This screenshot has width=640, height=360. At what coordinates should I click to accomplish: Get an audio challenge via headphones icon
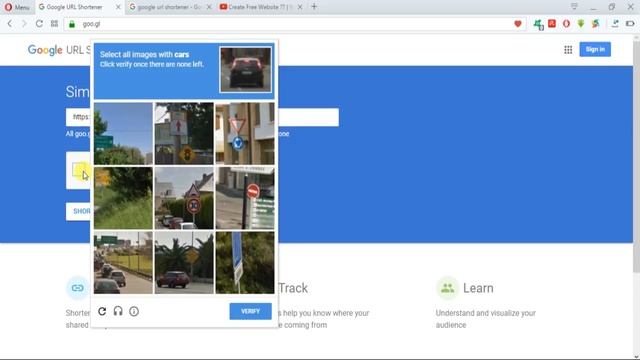pyautogui.click(x=118, y=311)
